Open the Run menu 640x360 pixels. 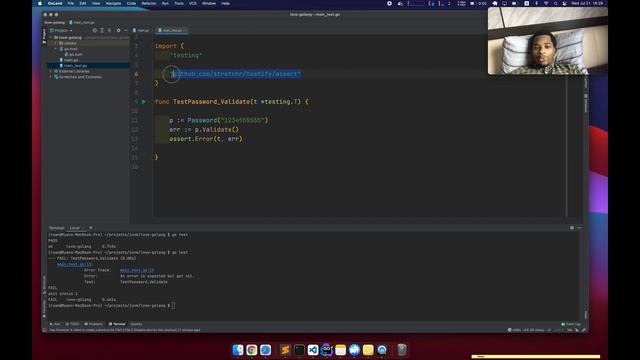tap(165, 3)
